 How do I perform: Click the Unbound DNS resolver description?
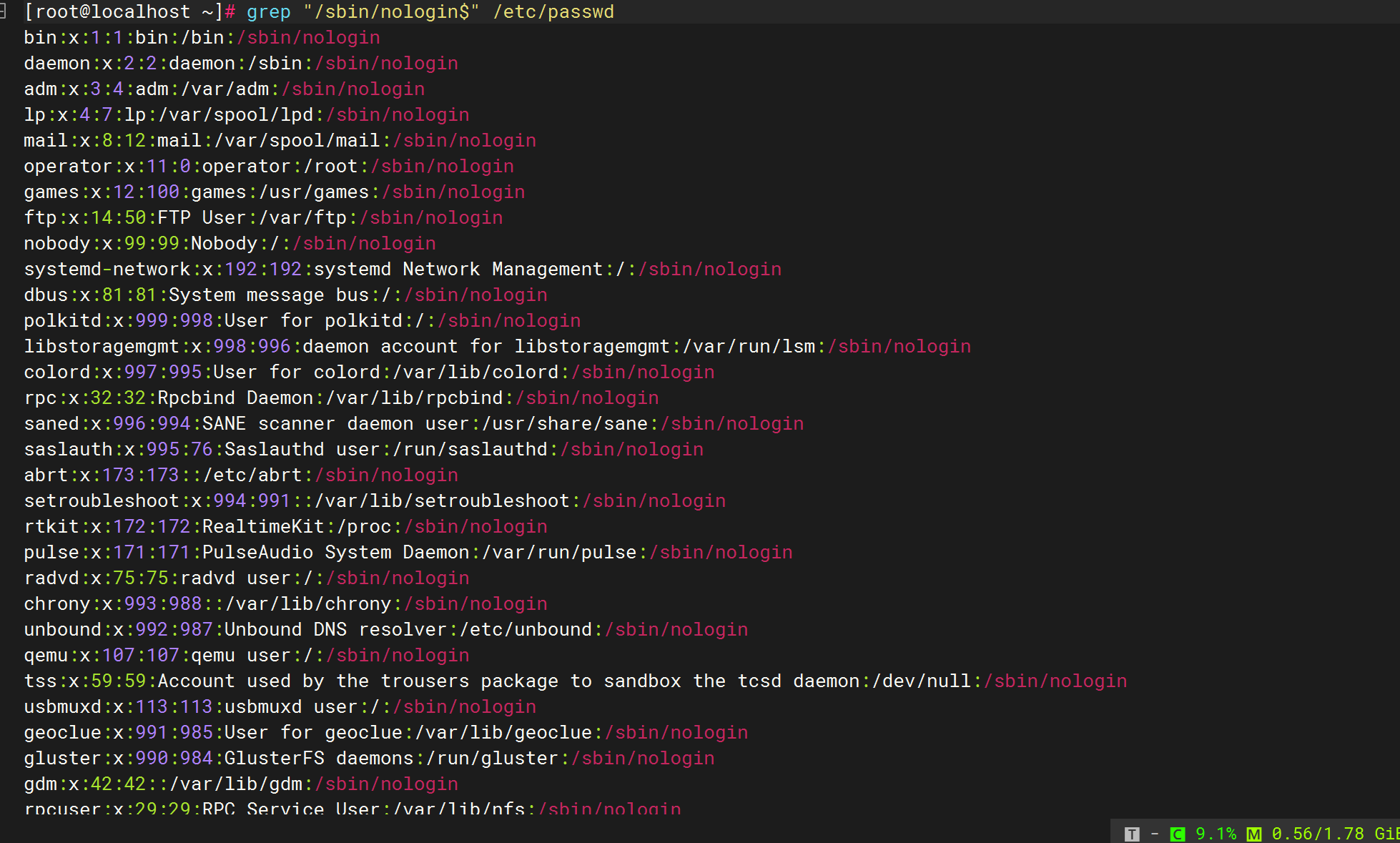click(335, 630)
